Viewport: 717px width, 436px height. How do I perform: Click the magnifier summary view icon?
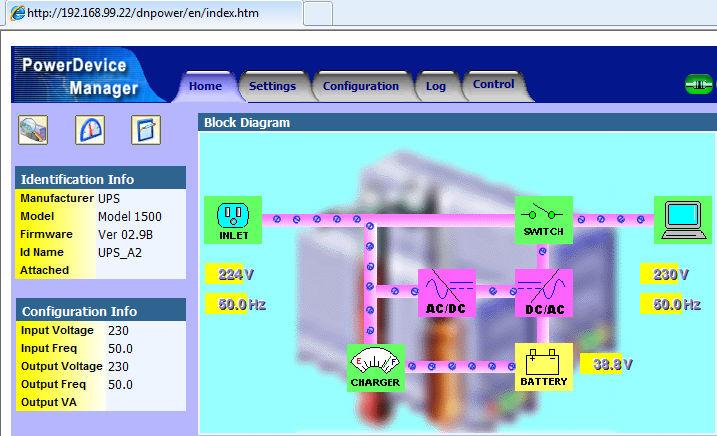[x=33, y=130]
